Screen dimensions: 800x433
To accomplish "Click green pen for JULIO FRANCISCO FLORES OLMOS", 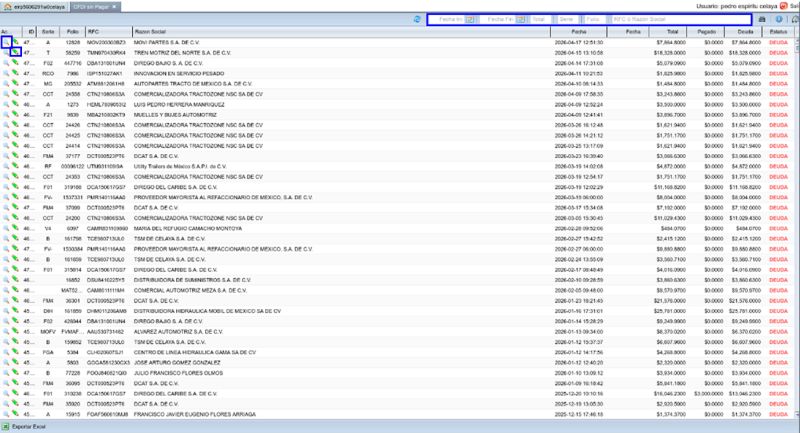I will [x=15, y=373].
